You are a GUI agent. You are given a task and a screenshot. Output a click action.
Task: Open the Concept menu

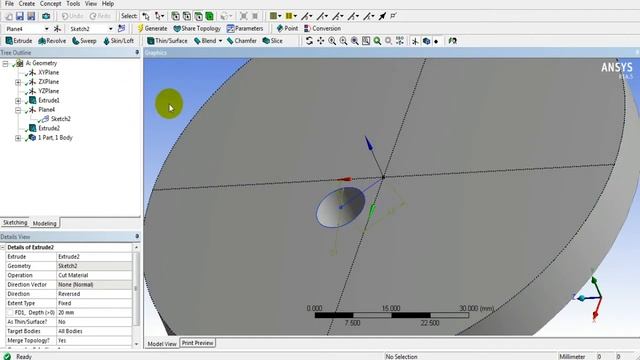coord(50,4)
